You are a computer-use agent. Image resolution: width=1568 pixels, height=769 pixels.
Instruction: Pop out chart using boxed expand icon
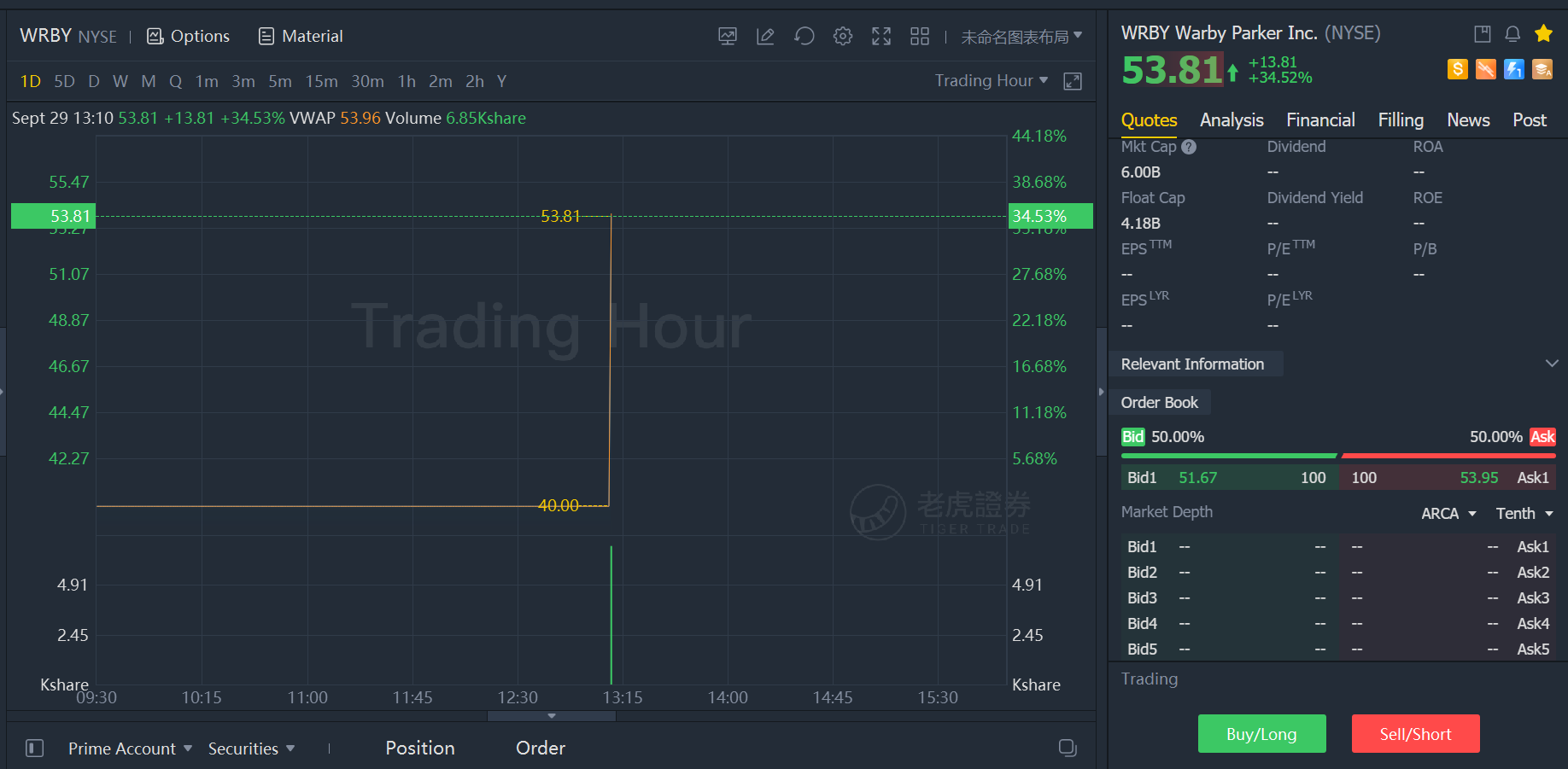(1073, 81)
